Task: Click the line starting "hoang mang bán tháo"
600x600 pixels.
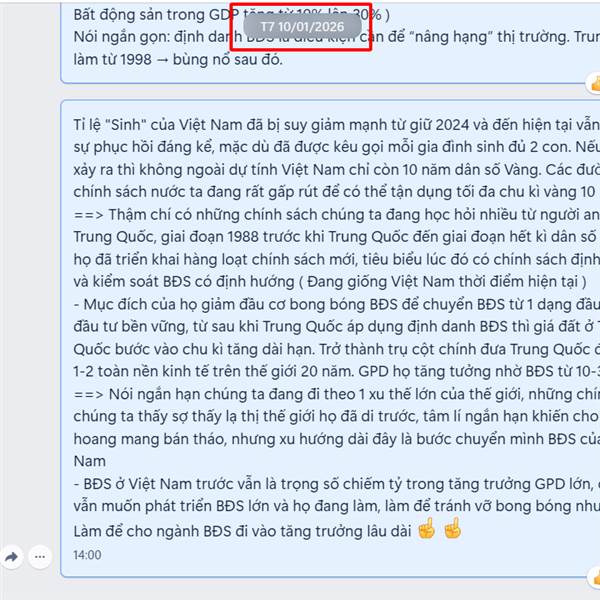Action: pos(337,439)
